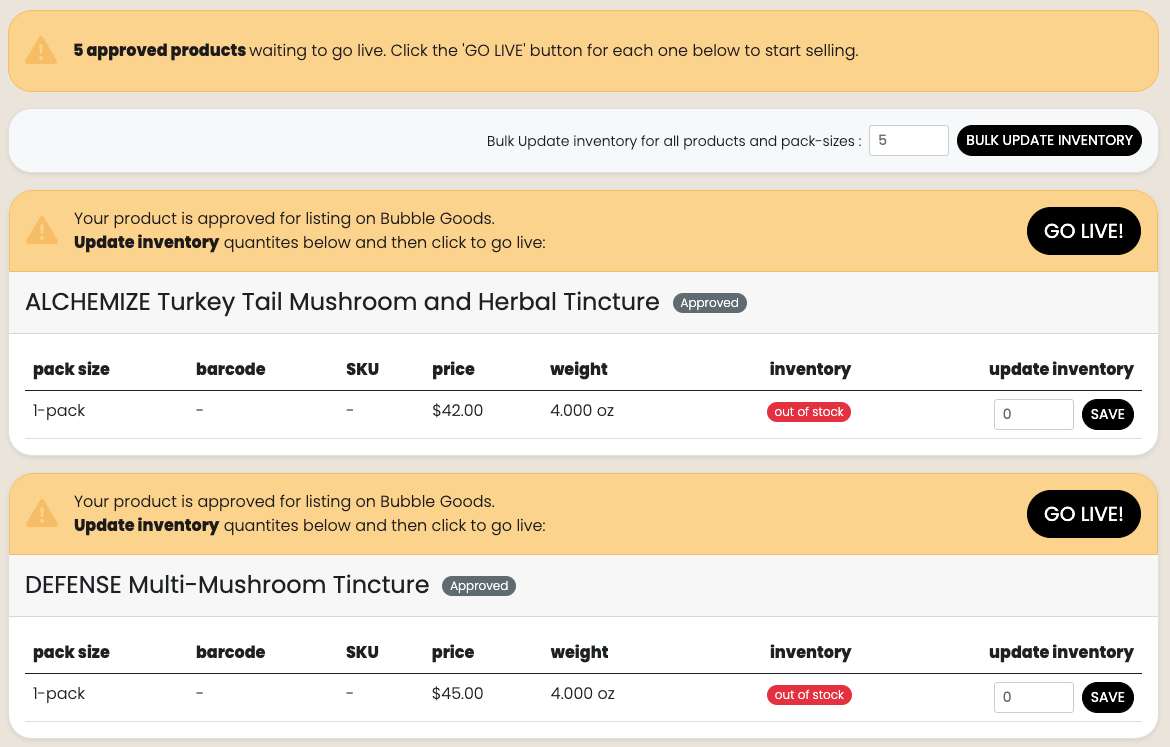The height and width of the screenshot is (747, 1170).
Task: Click Approved badge next to DEFENSE title
Action: point(479,586)
